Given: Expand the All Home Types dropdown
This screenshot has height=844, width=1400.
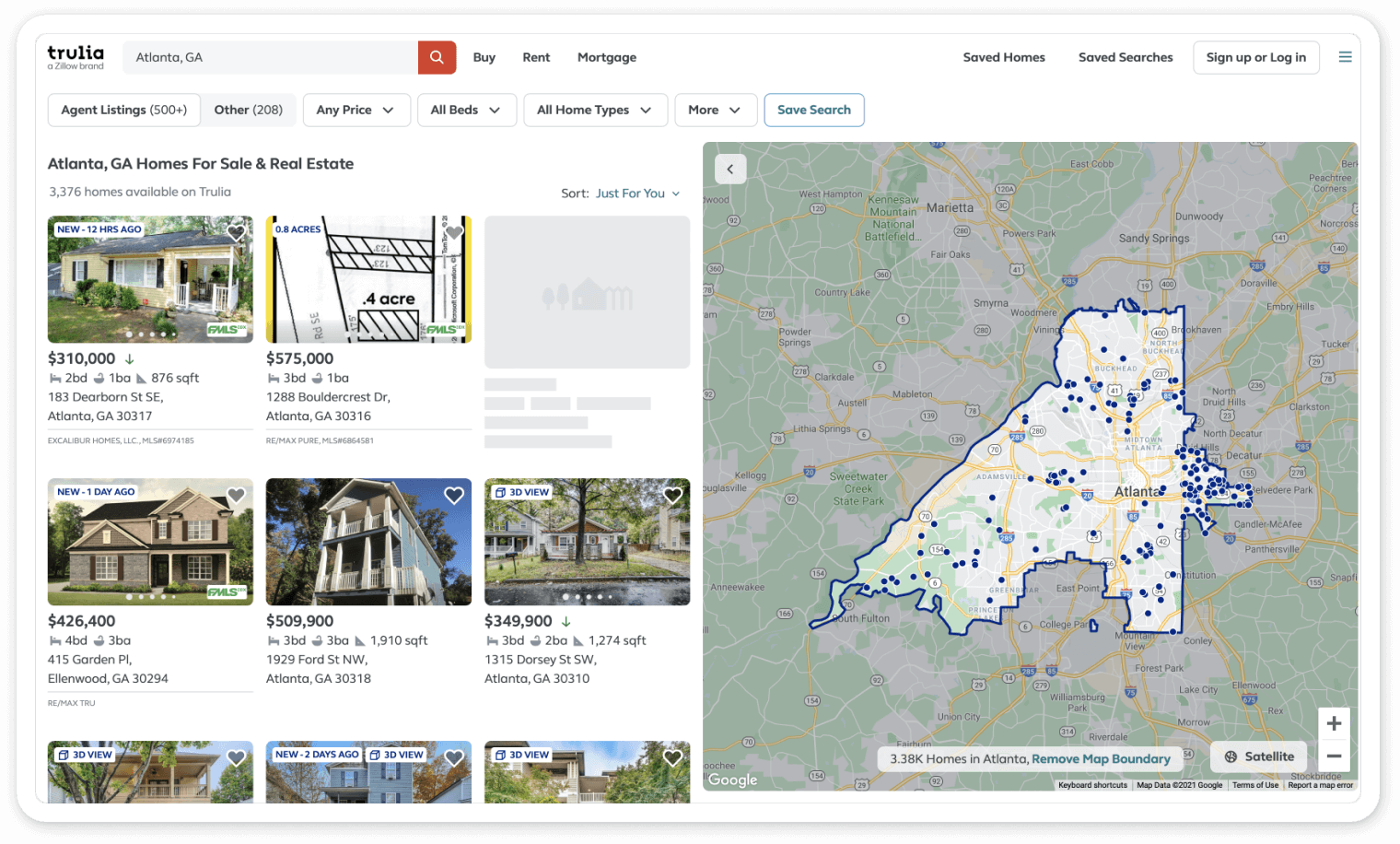Looking at the screenshot, I should point(595,110).
